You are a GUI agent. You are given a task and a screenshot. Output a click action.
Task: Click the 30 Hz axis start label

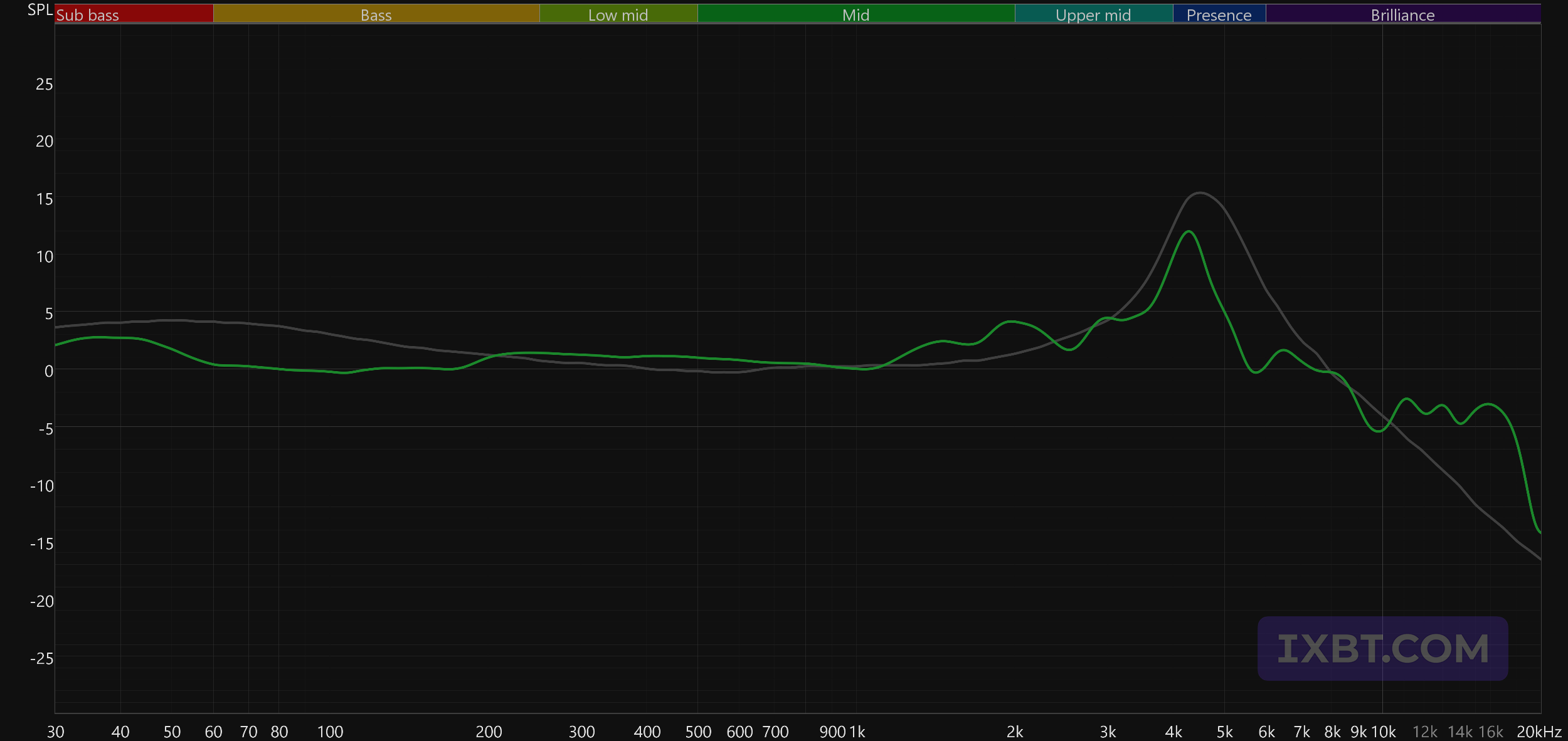pos(55,732)
